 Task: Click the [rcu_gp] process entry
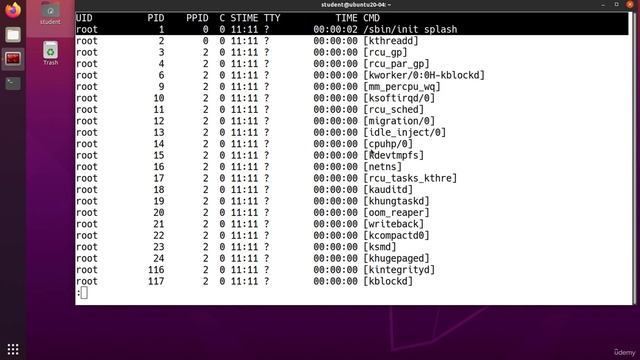[x=385, y=52]
